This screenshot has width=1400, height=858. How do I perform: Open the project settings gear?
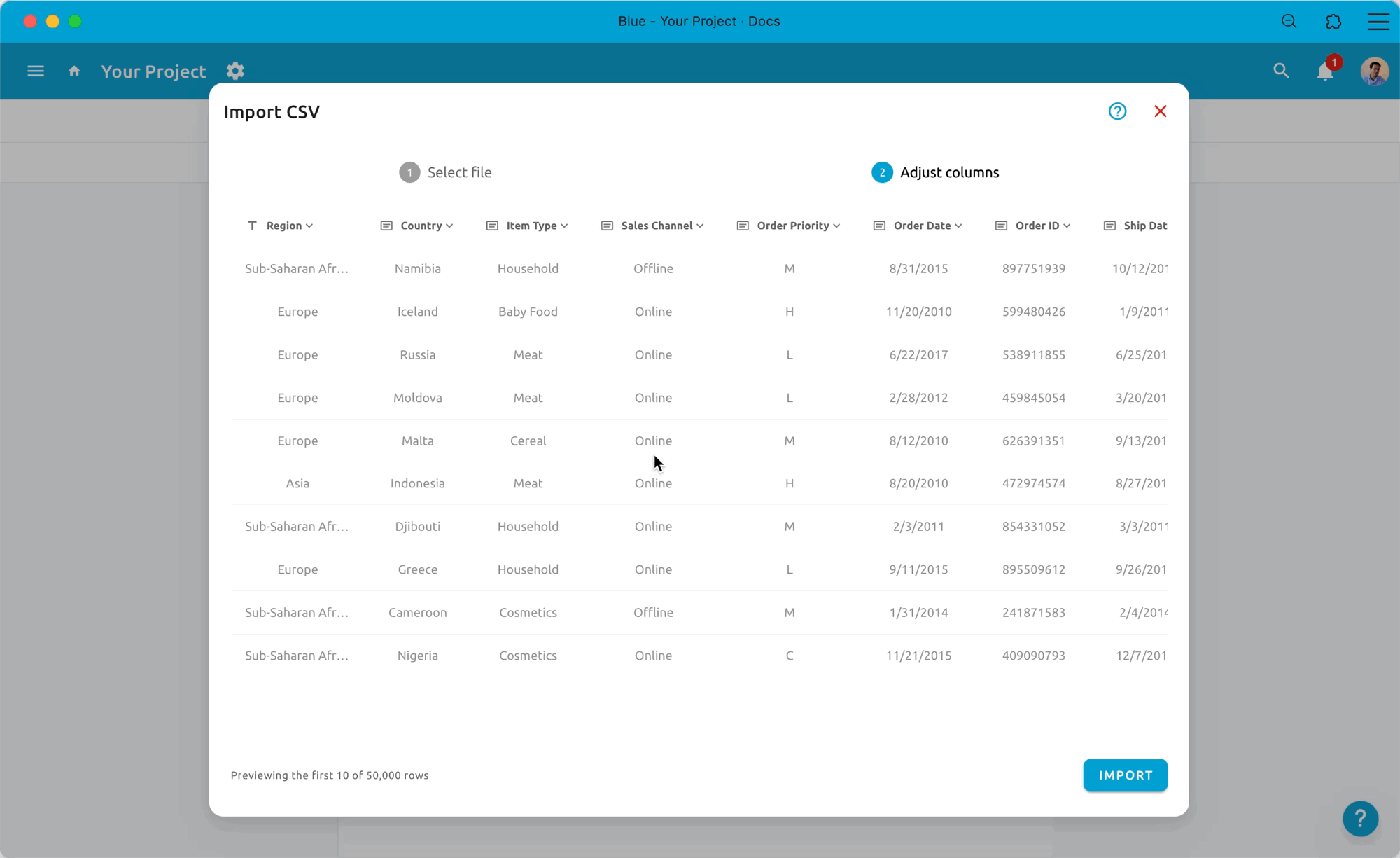(235, 71)
